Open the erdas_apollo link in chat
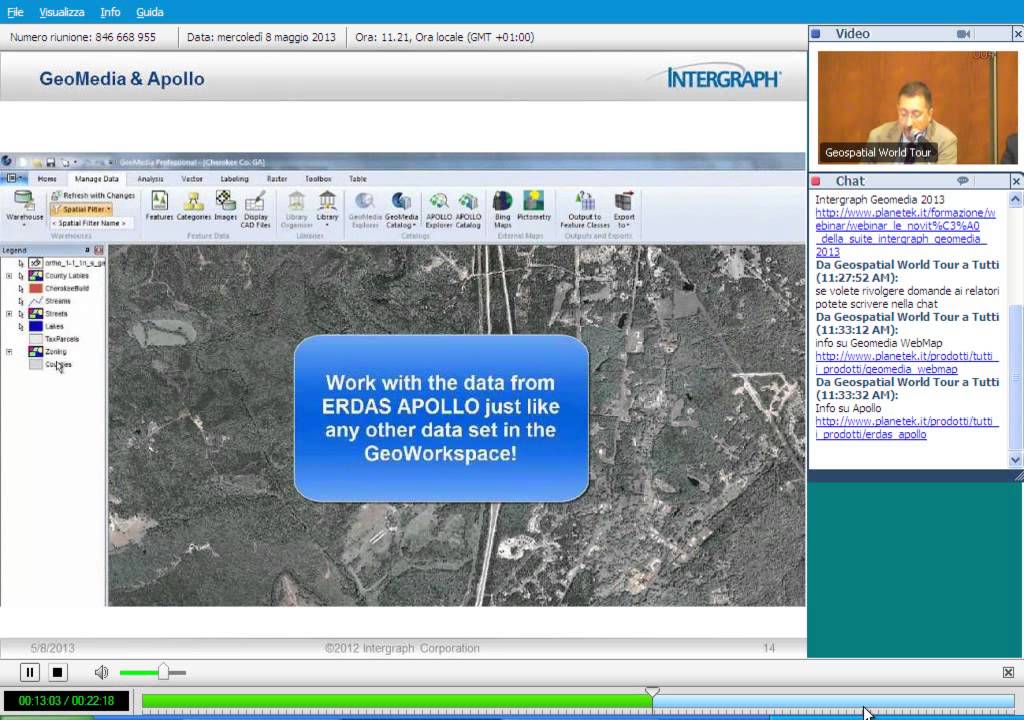 click(x=906, y=428)
